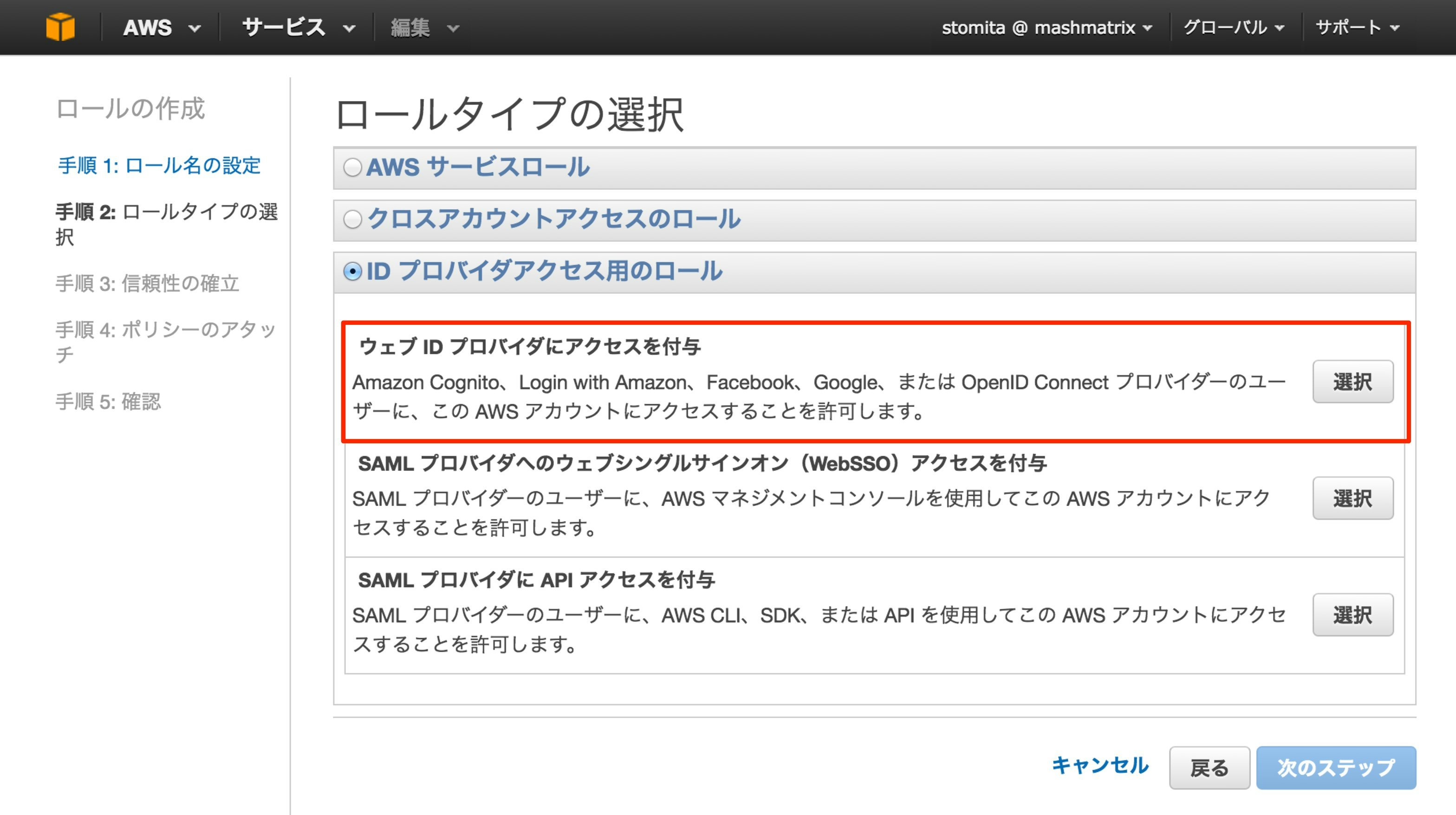Click 選択 for ウェブ ID プロバイダ access
The height and width of the screenshot is (815, 1456).
coord(1352,382)
